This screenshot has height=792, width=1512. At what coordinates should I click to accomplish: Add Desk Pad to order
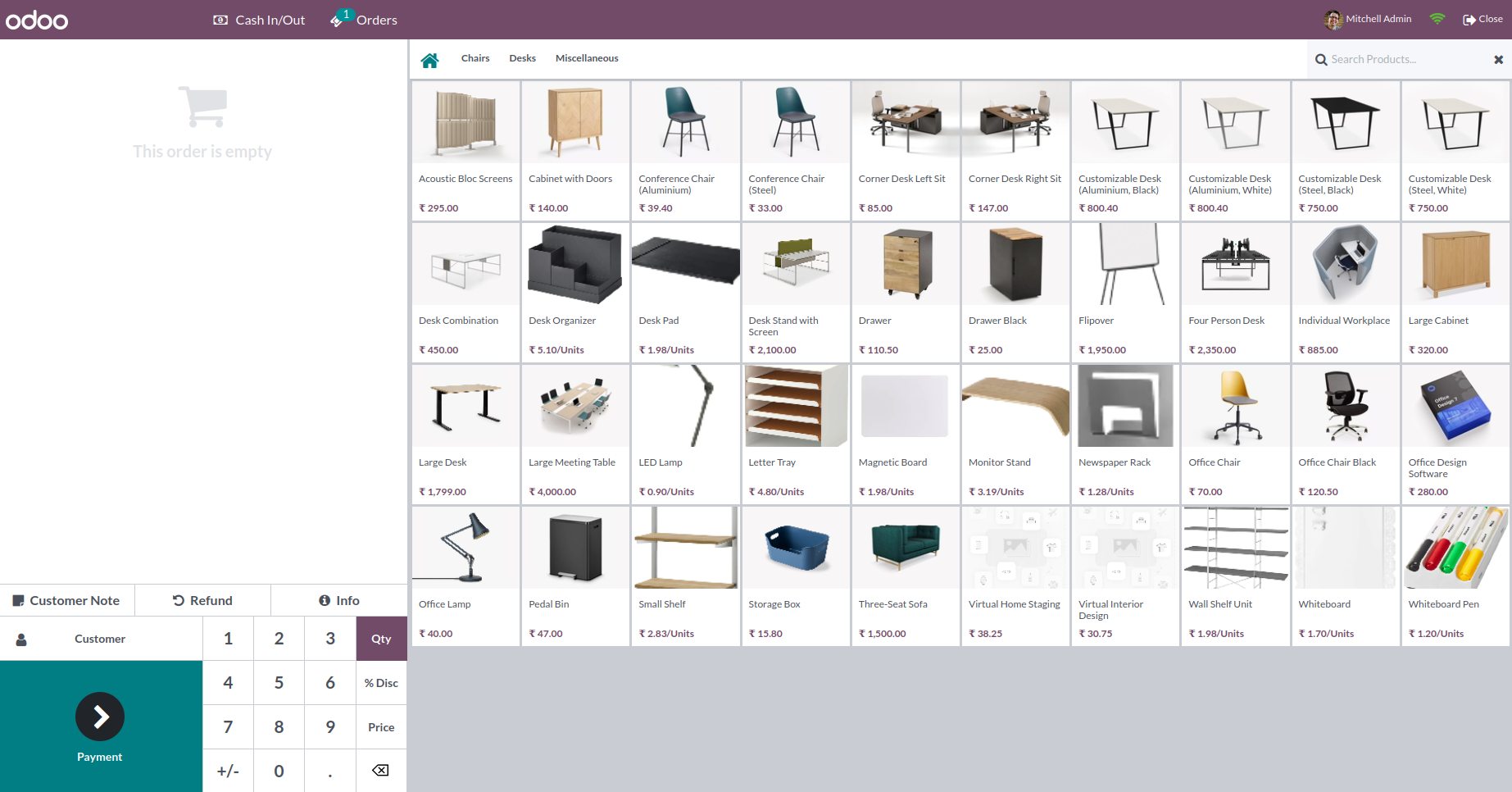[x=686, y=292]
